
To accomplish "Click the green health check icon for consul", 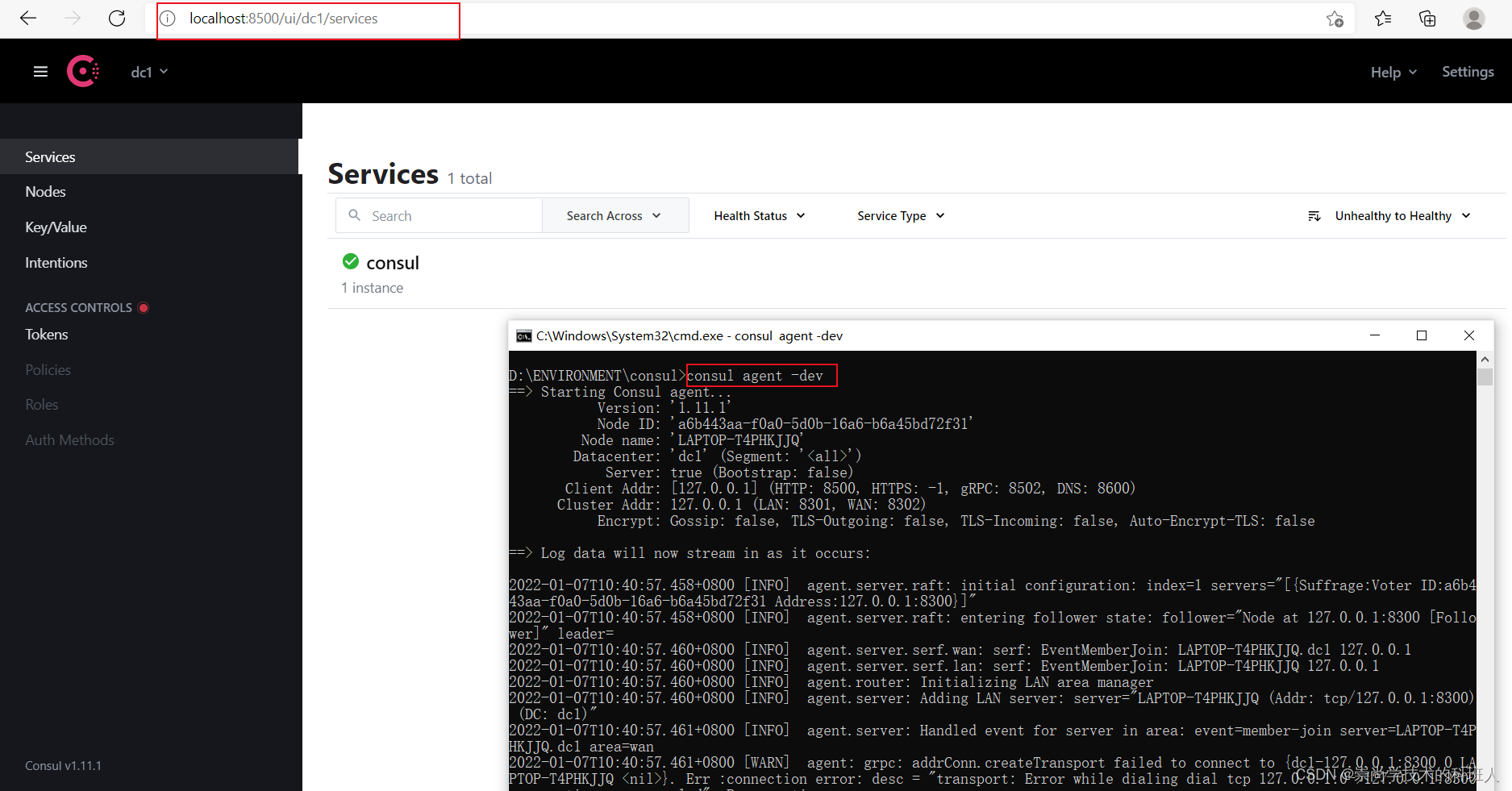I will (x=351, y=261).
